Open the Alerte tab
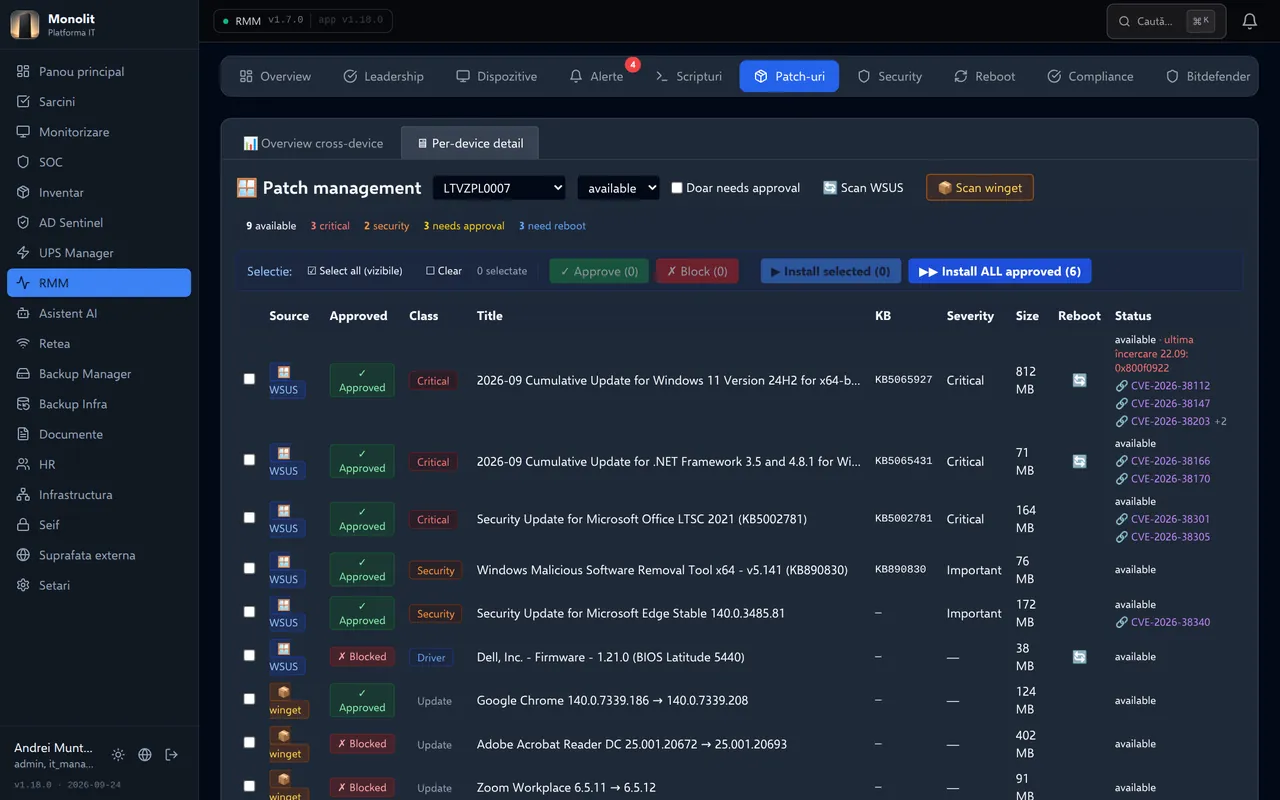The image size is (1280, 800). (x=596, y=76)
